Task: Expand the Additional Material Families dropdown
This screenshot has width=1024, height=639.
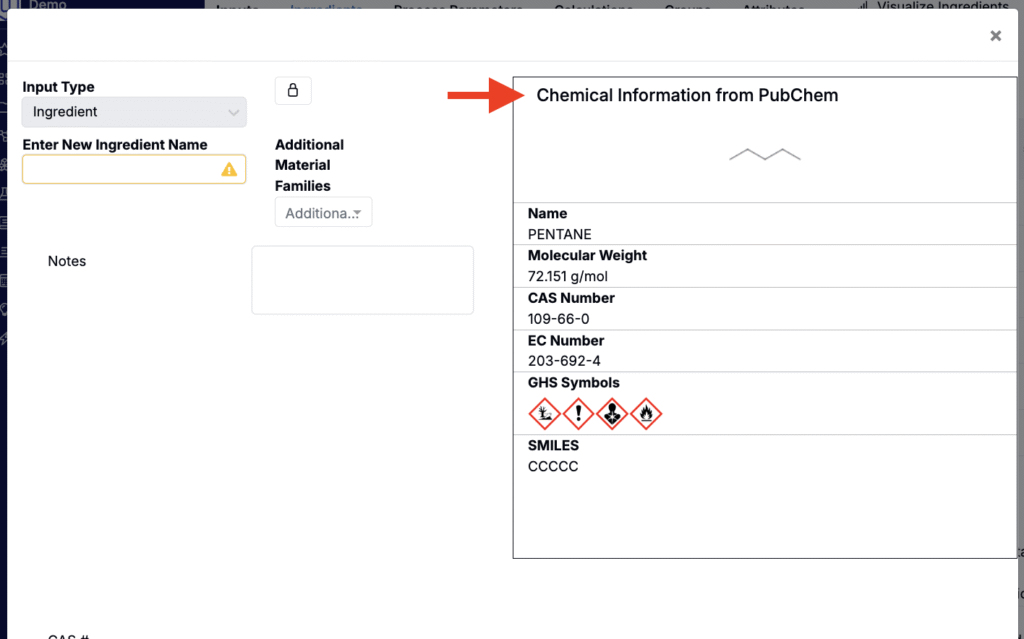Action: click(x=323, y=212)
